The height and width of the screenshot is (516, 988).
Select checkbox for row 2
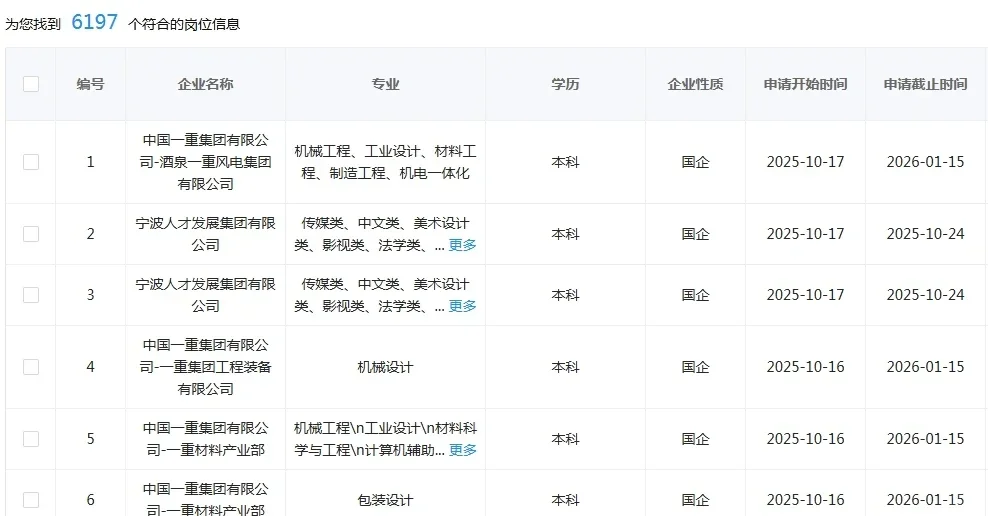tap(31, 234)
